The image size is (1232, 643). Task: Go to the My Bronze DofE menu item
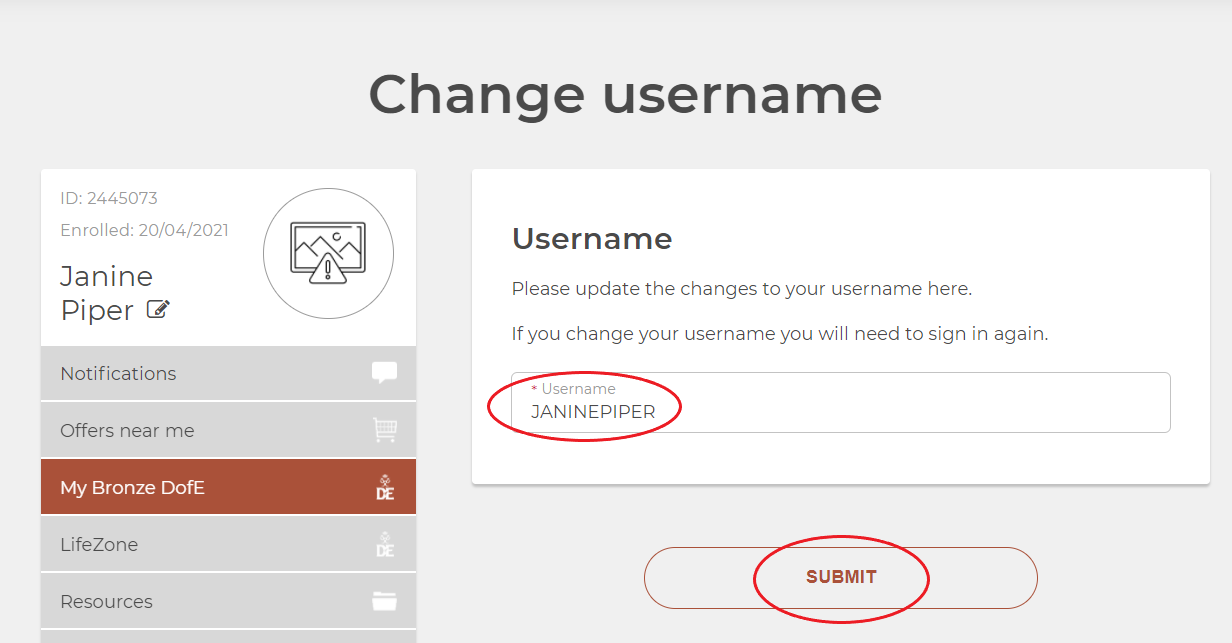click(228, 487)
